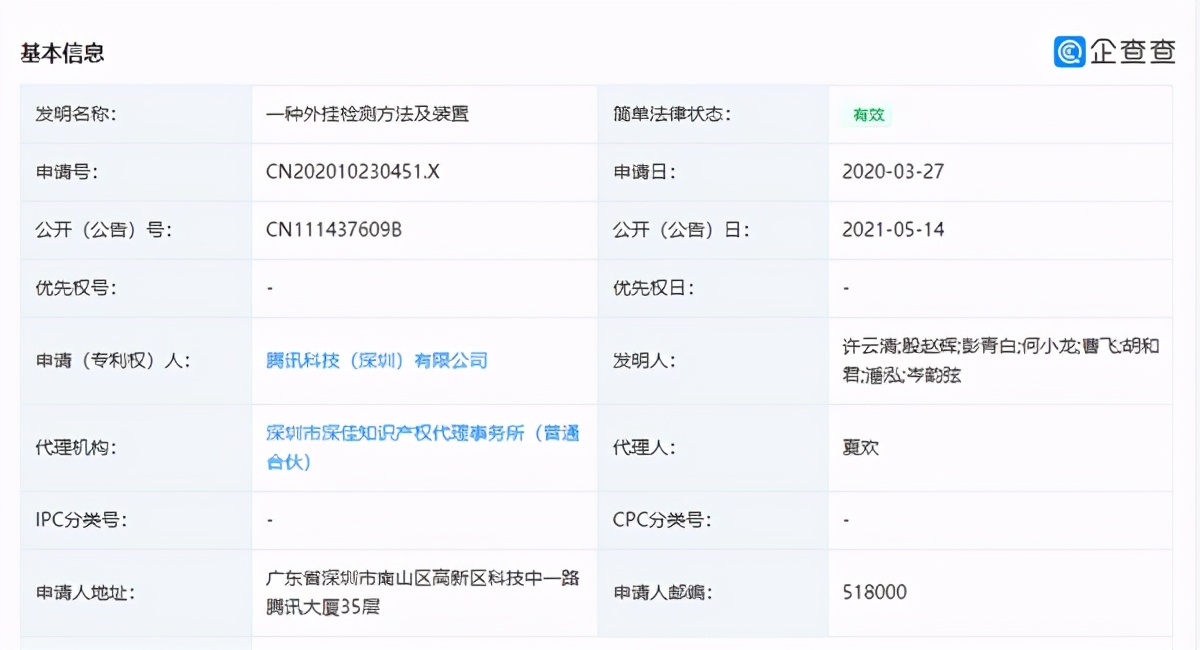Select publication number CN111437609B
The width and height of the screenshot is (1200, 650).
click(x=334, y=229)
